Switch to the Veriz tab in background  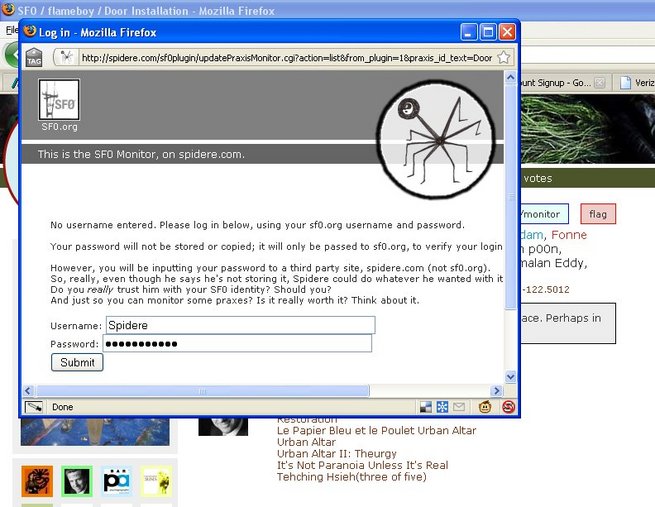click(x=637, y=83)
